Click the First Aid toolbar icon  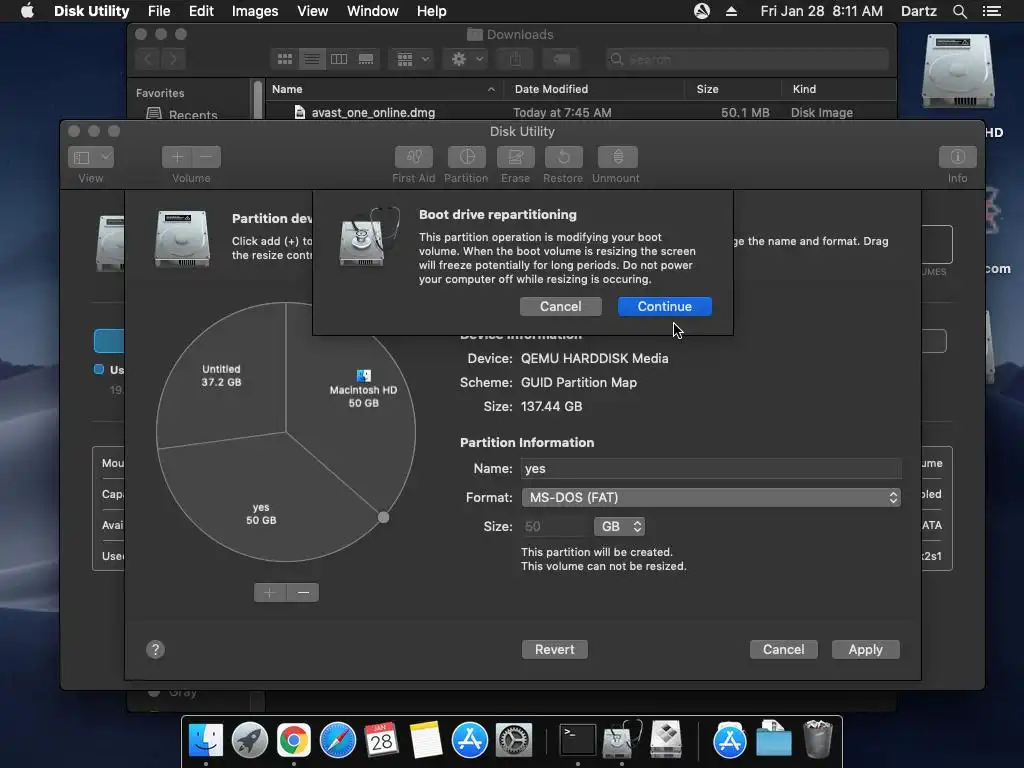(x=413, y=157)
